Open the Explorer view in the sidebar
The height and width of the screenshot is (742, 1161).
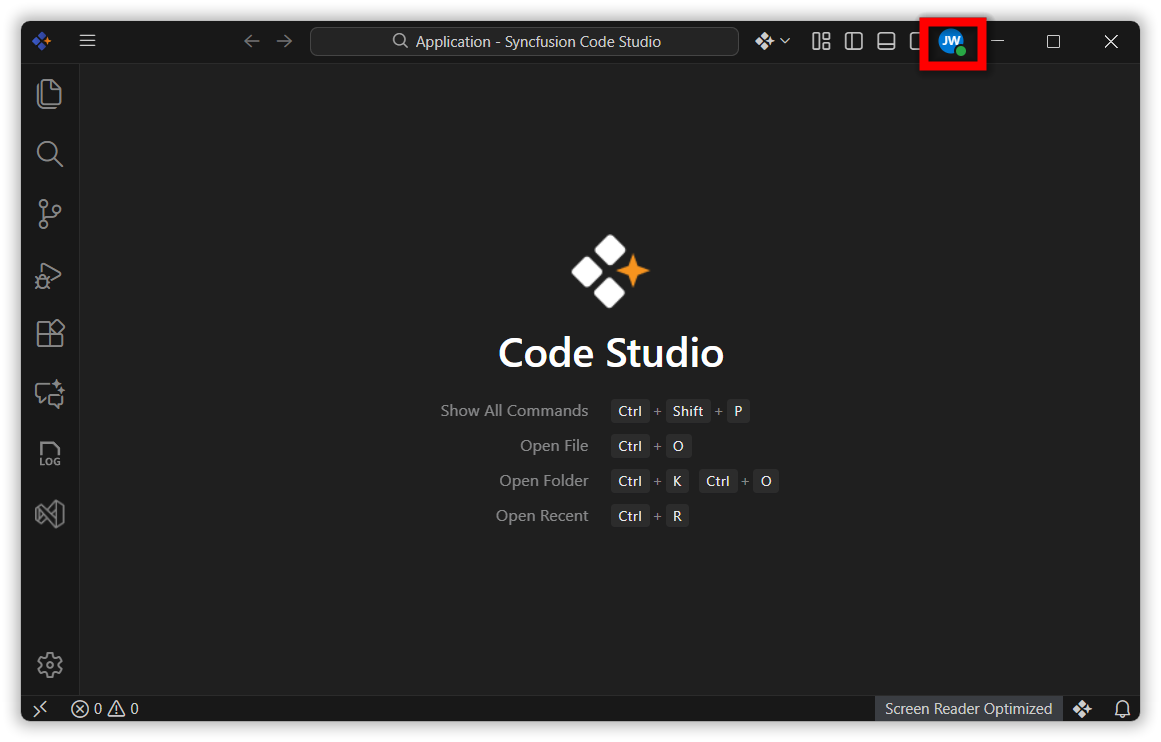(x=49, y=94)
